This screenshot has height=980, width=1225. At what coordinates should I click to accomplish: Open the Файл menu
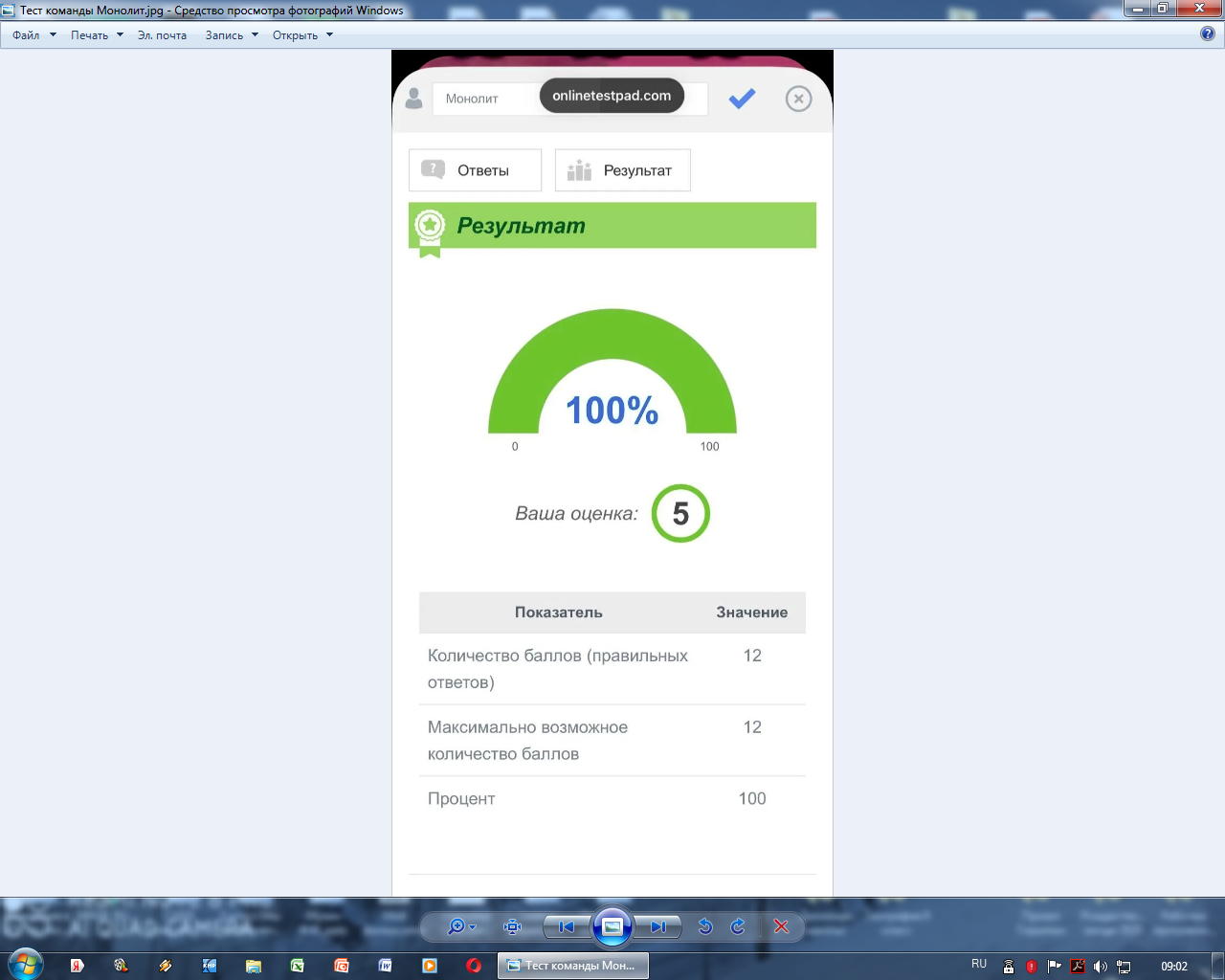click(x=27, y=35)
